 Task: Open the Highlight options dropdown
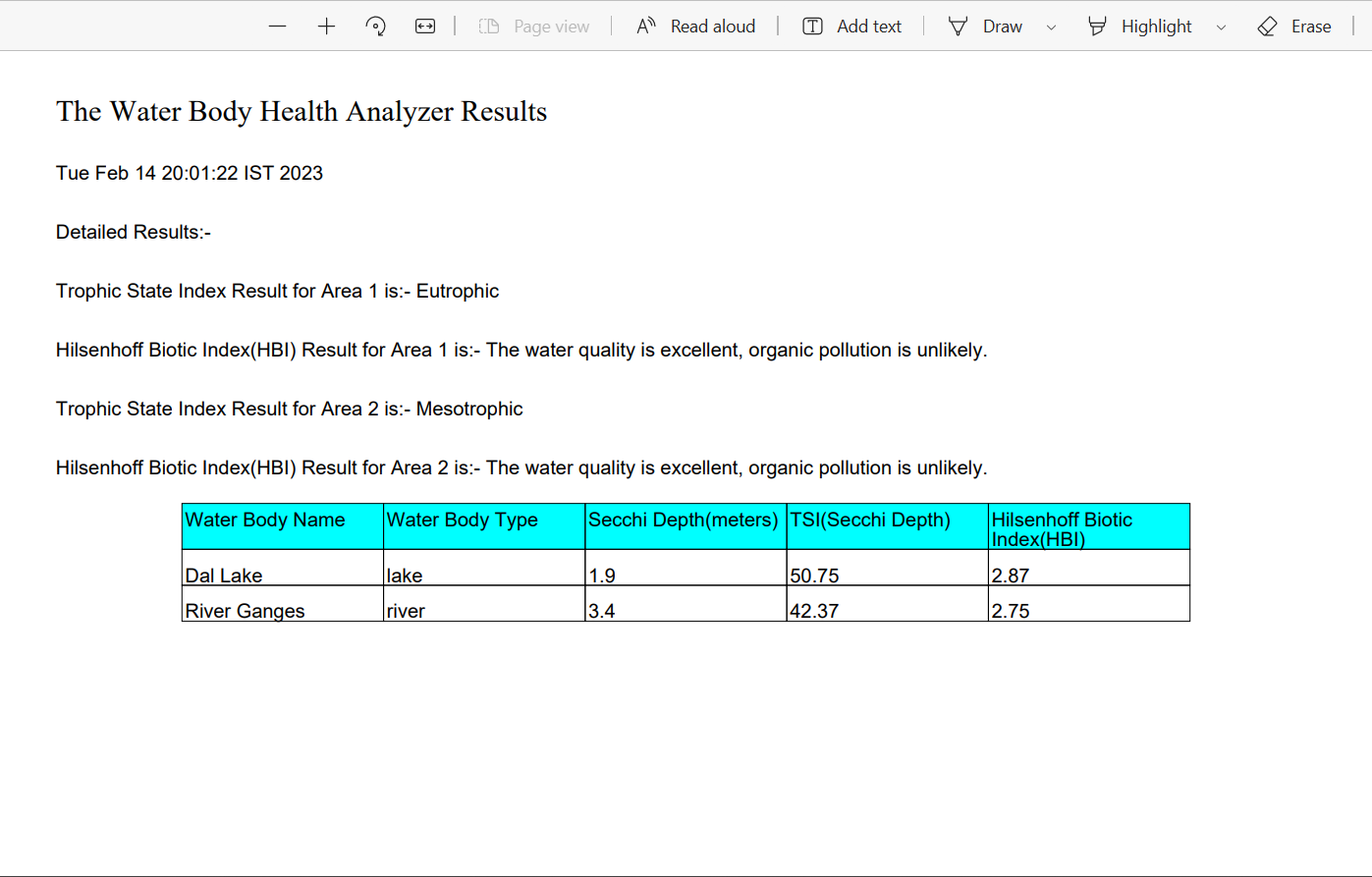tap(1221, 27)
